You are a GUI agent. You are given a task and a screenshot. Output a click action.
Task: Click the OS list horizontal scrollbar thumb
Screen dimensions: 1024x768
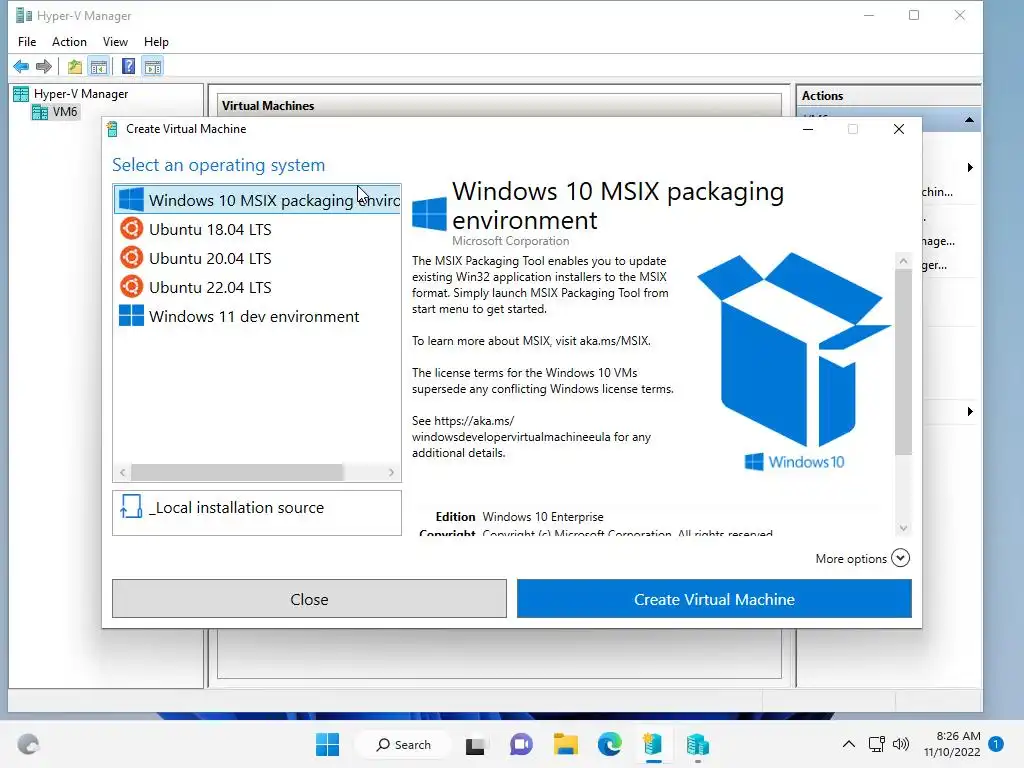237,472
